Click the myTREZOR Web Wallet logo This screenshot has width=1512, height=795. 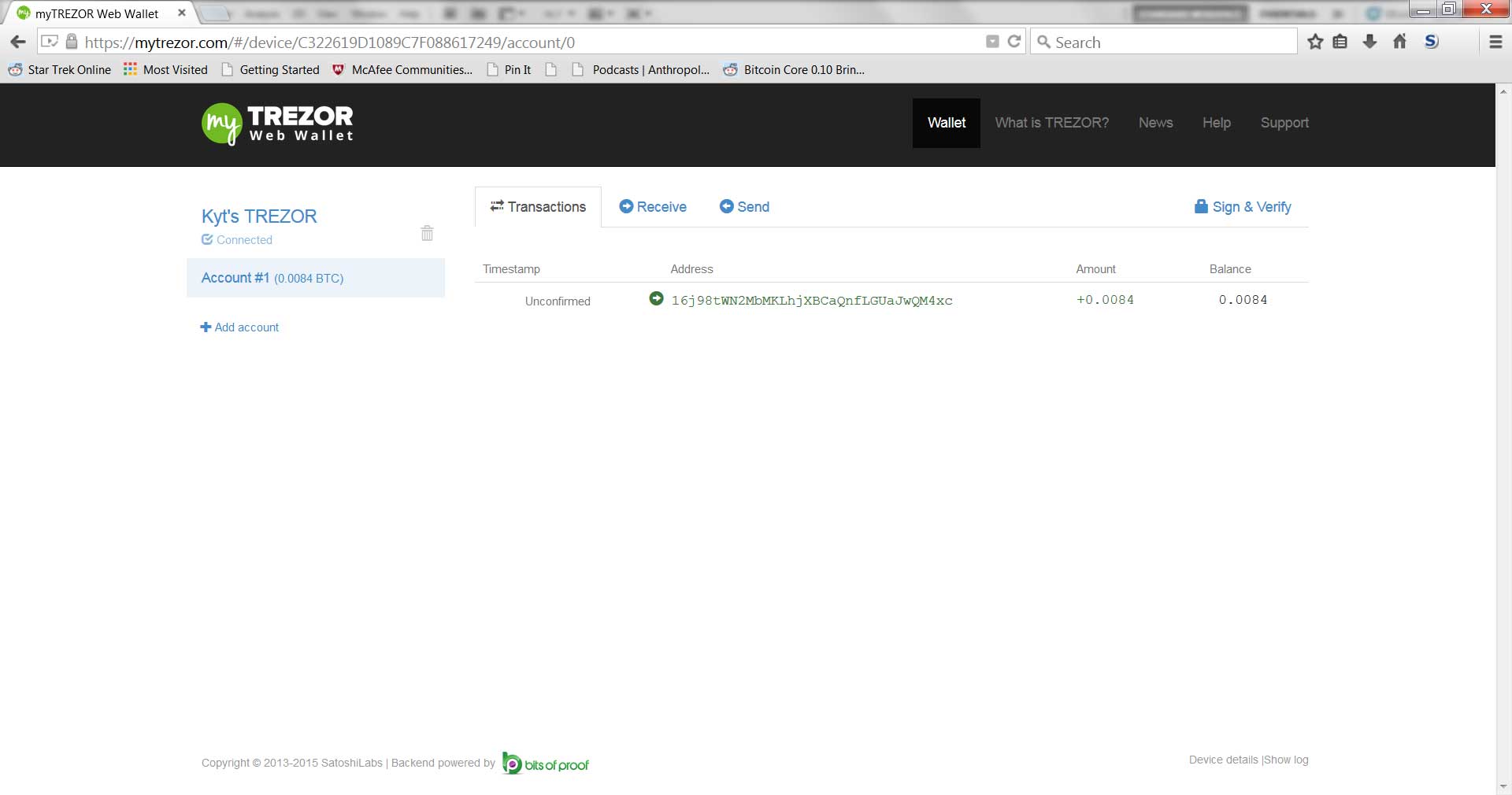(277, 124)
